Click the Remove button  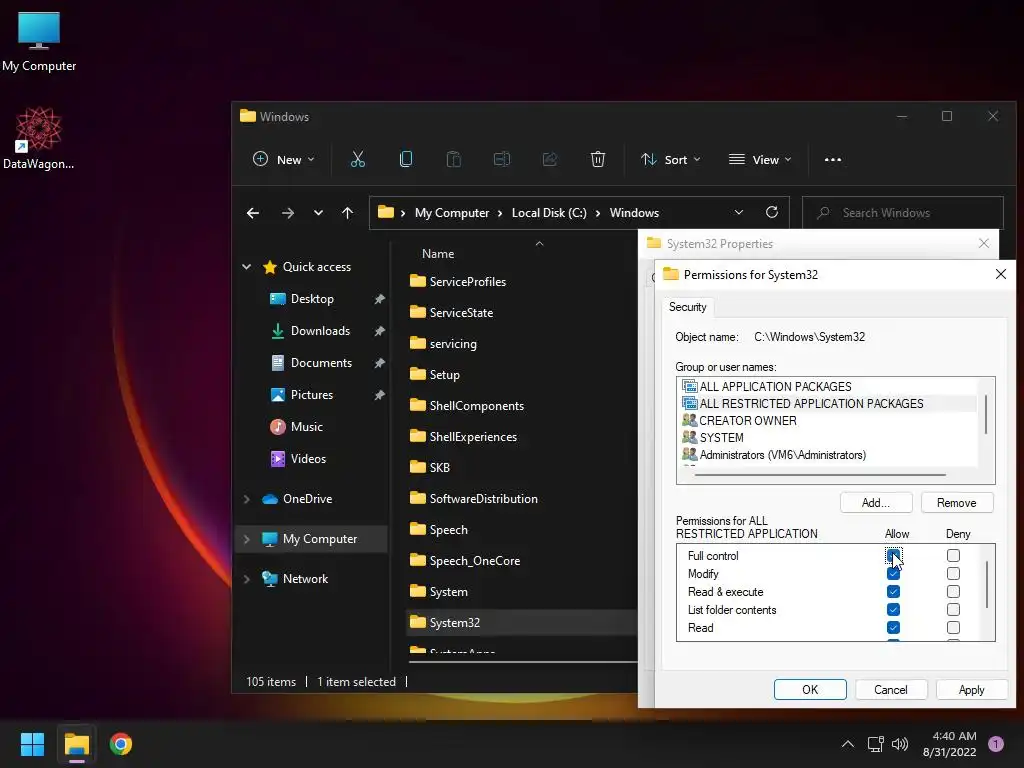pyautogui.click(x=957, y=503)
